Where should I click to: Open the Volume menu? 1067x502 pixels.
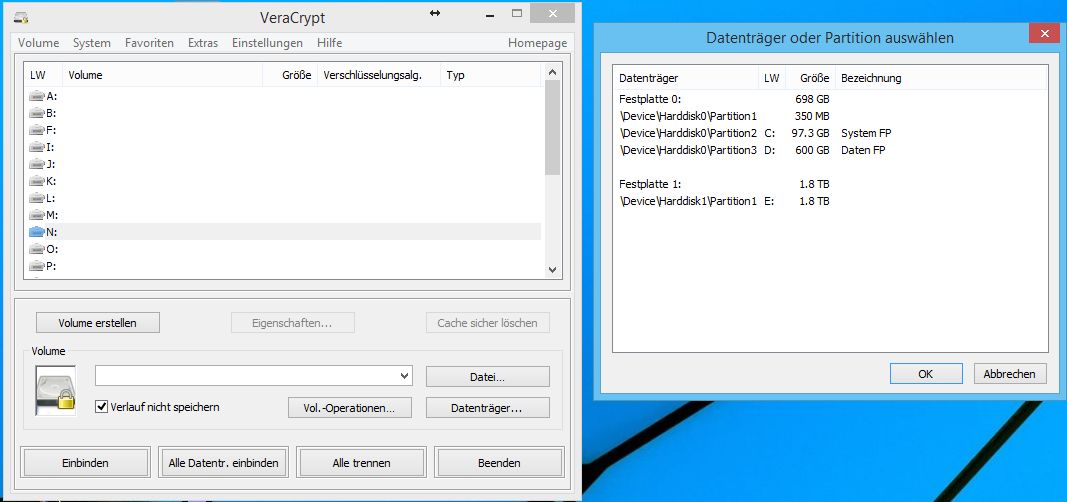pyautogui.click(x=39, y=43)
